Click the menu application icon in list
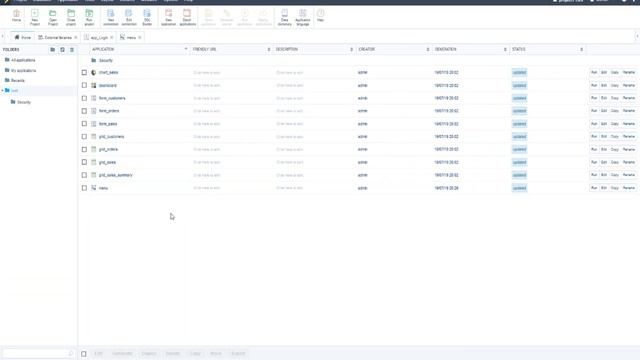Image resolution: width=640 pixels, height=360 pixels. pyautogui.click(x=93, y=188)
